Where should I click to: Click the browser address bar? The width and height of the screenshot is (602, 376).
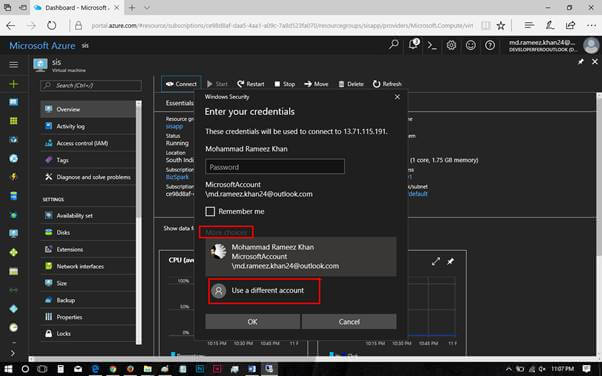282,25
